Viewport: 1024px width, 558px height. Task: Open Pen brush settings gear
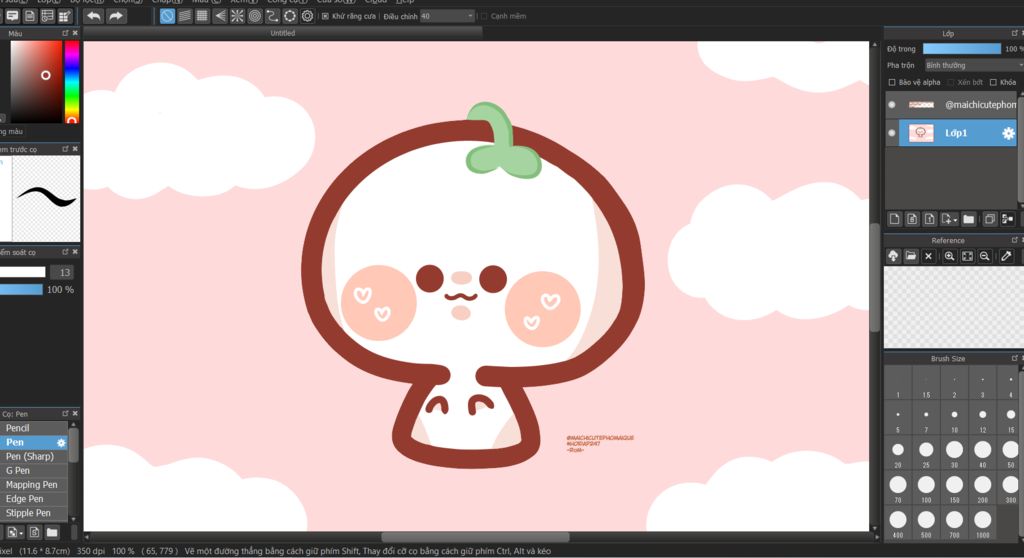coord(61,442)
